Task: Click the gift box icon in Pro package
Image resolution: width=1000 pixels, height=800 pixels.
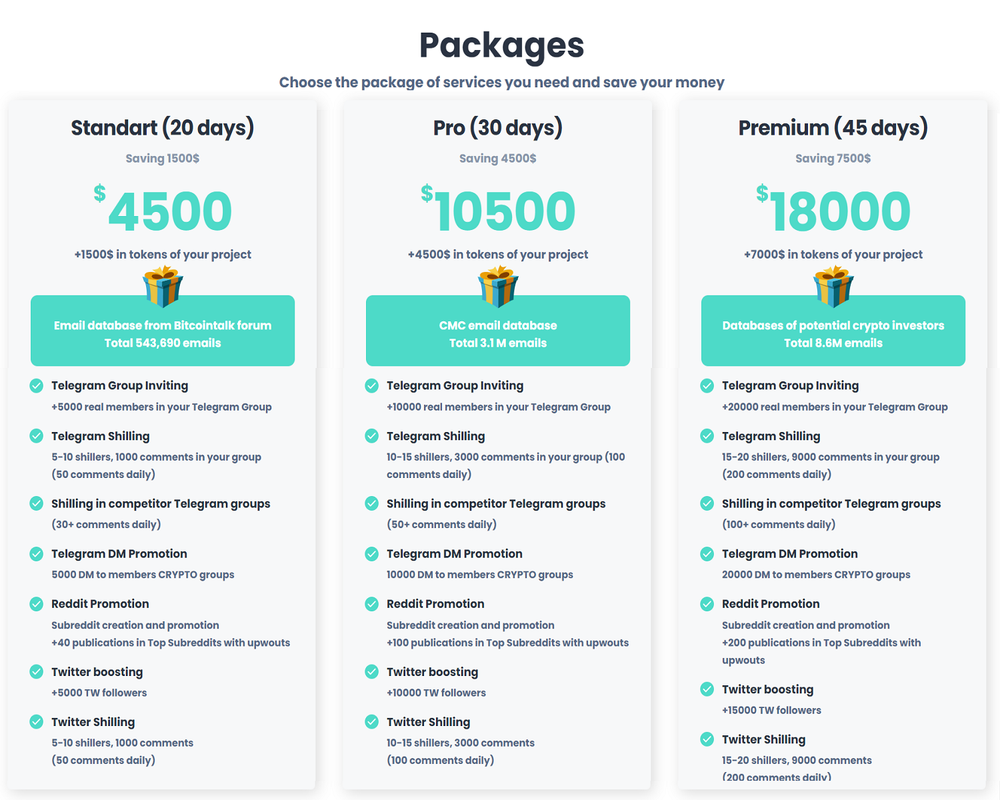Action: (x=498, y=286)
